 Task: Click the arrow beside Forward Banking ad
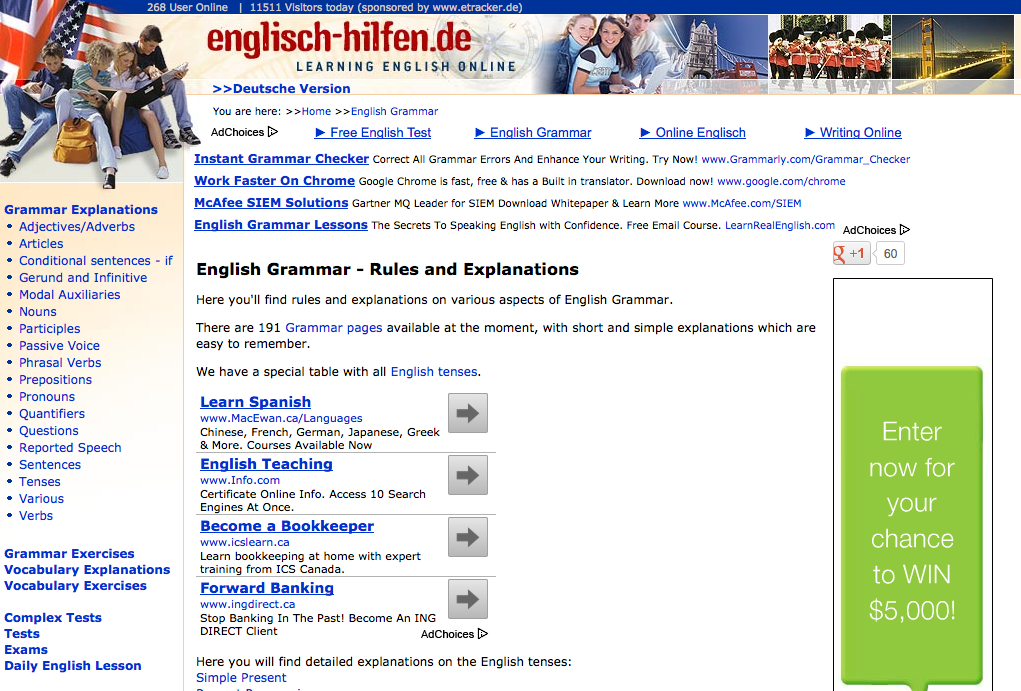pos(467,599)
